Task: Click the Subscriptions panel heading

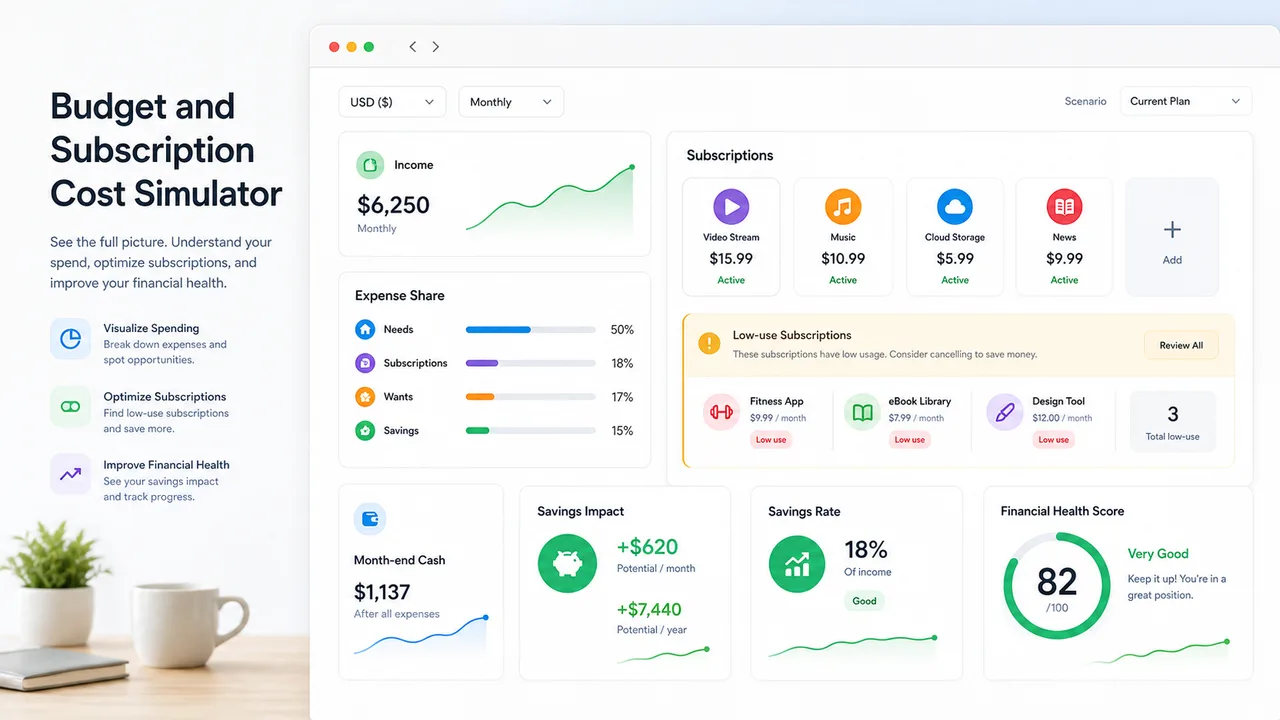Action: click(x=730, y=156)
